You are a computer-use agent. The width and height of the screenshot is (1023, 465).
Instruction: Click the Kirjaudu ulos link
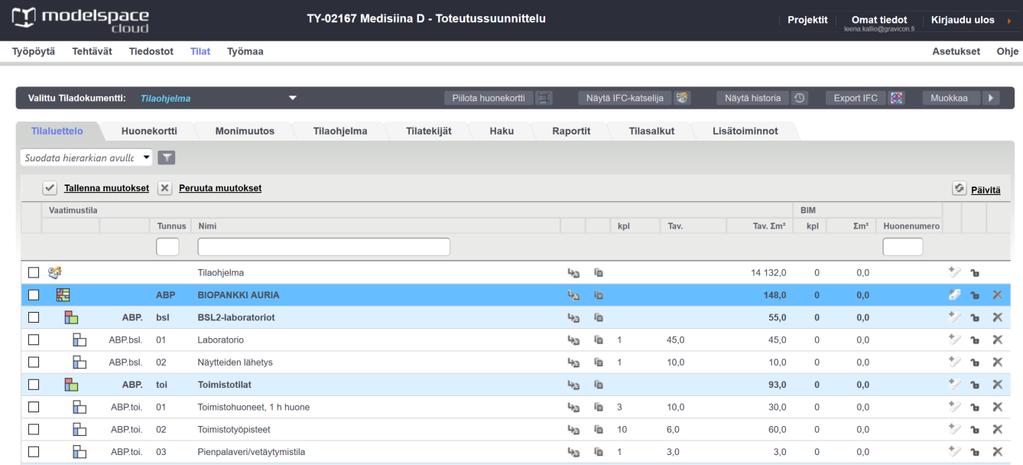tap(962, 20)
